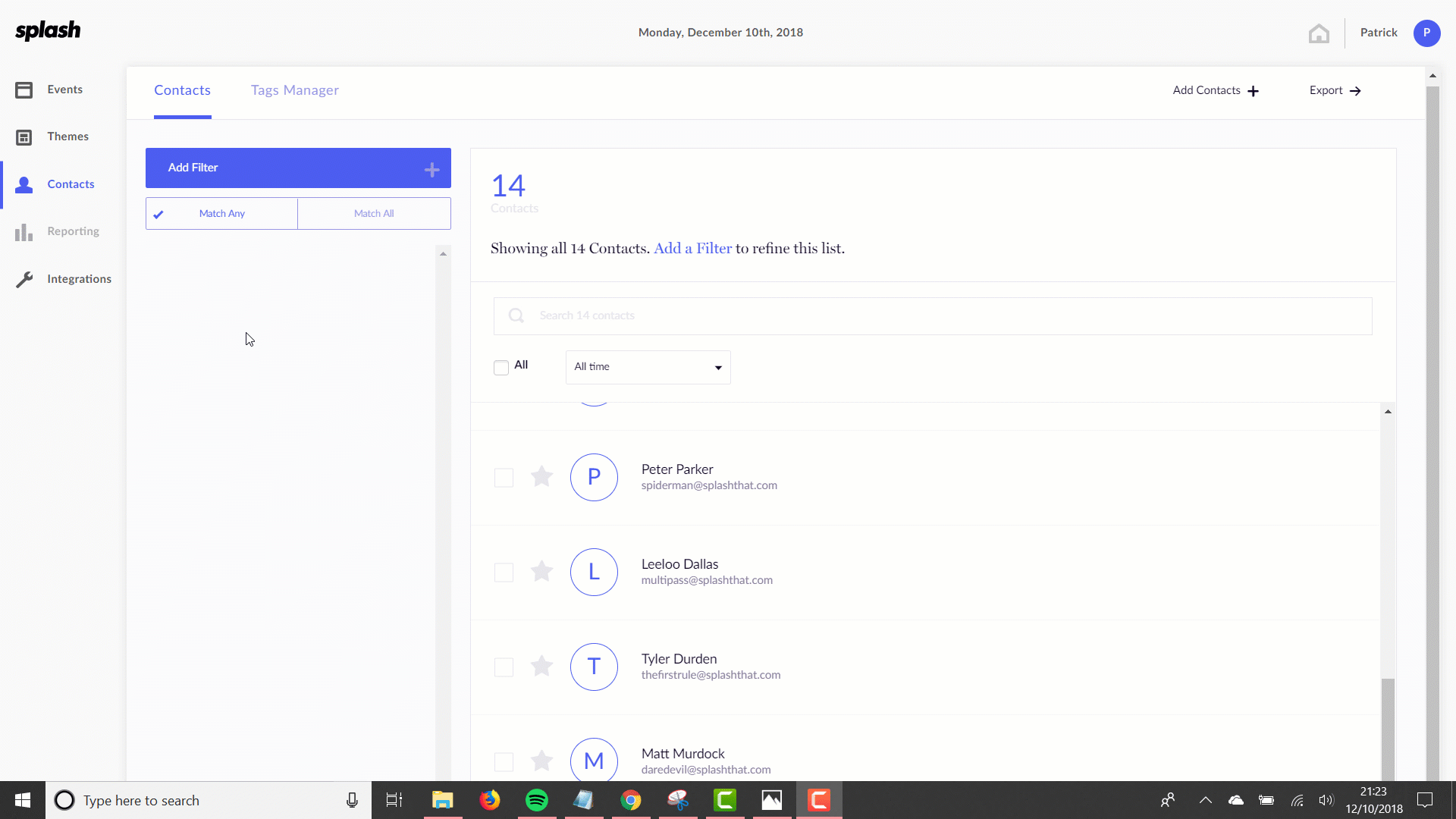
Task: Click the contact list scrollbar thumb
Action: coord(1388,730)
